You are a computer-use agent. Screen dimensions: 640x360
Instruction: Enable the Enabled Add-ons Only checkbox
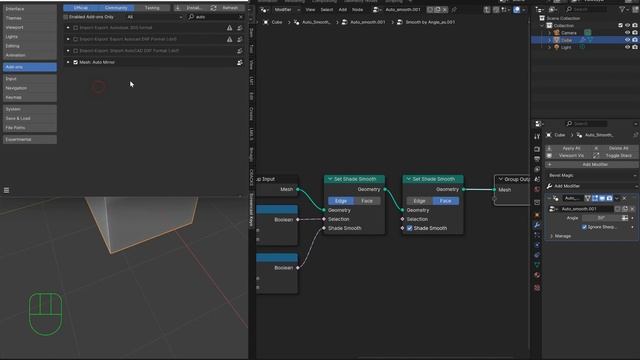(66, 17)
